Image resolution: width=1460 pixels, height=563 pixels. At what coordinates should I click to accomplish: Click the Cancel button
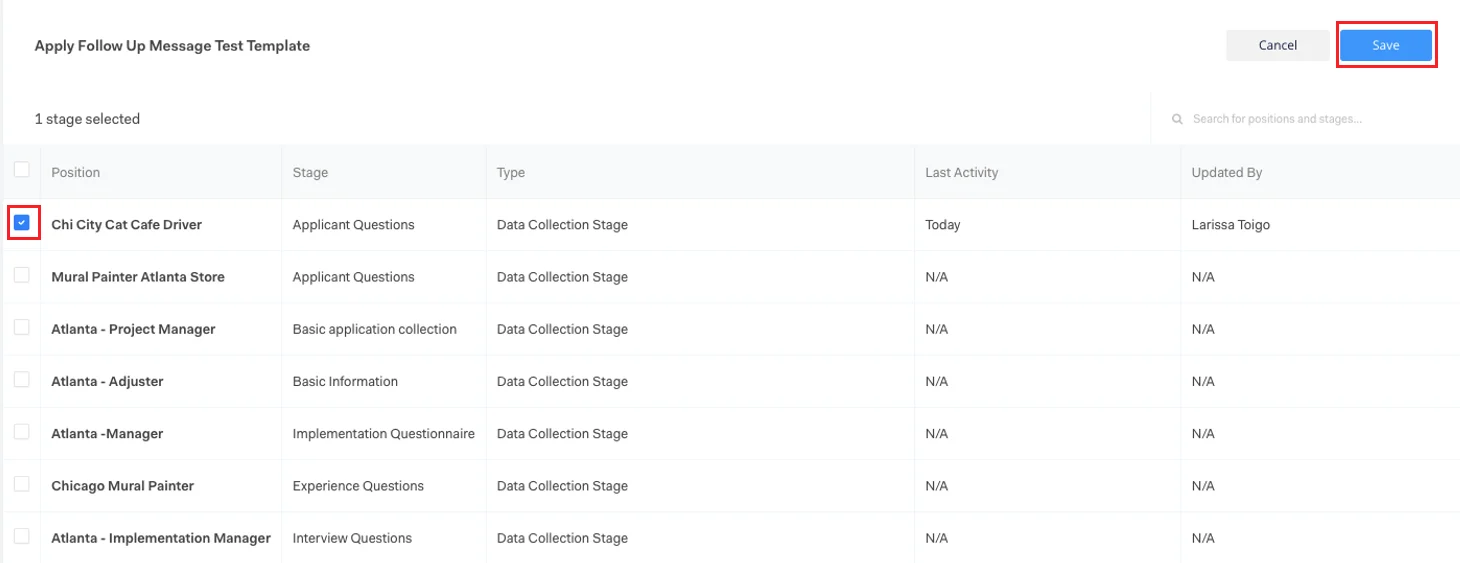click(1278, 45)
